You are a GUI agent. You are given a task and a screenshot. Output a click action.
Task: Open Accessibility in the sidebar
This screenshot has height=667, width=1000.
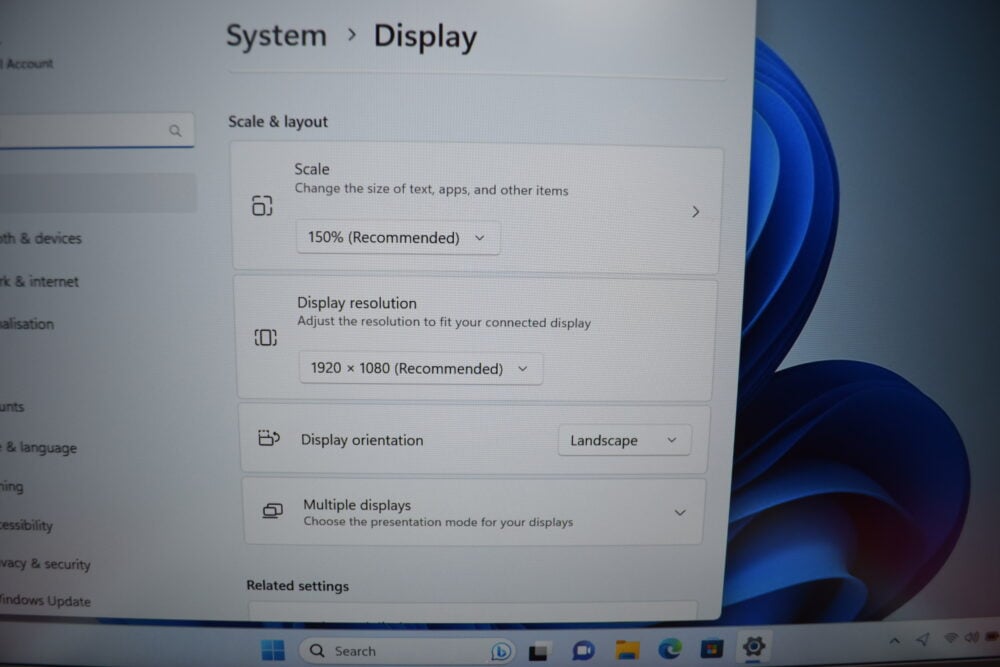(26, 525)
